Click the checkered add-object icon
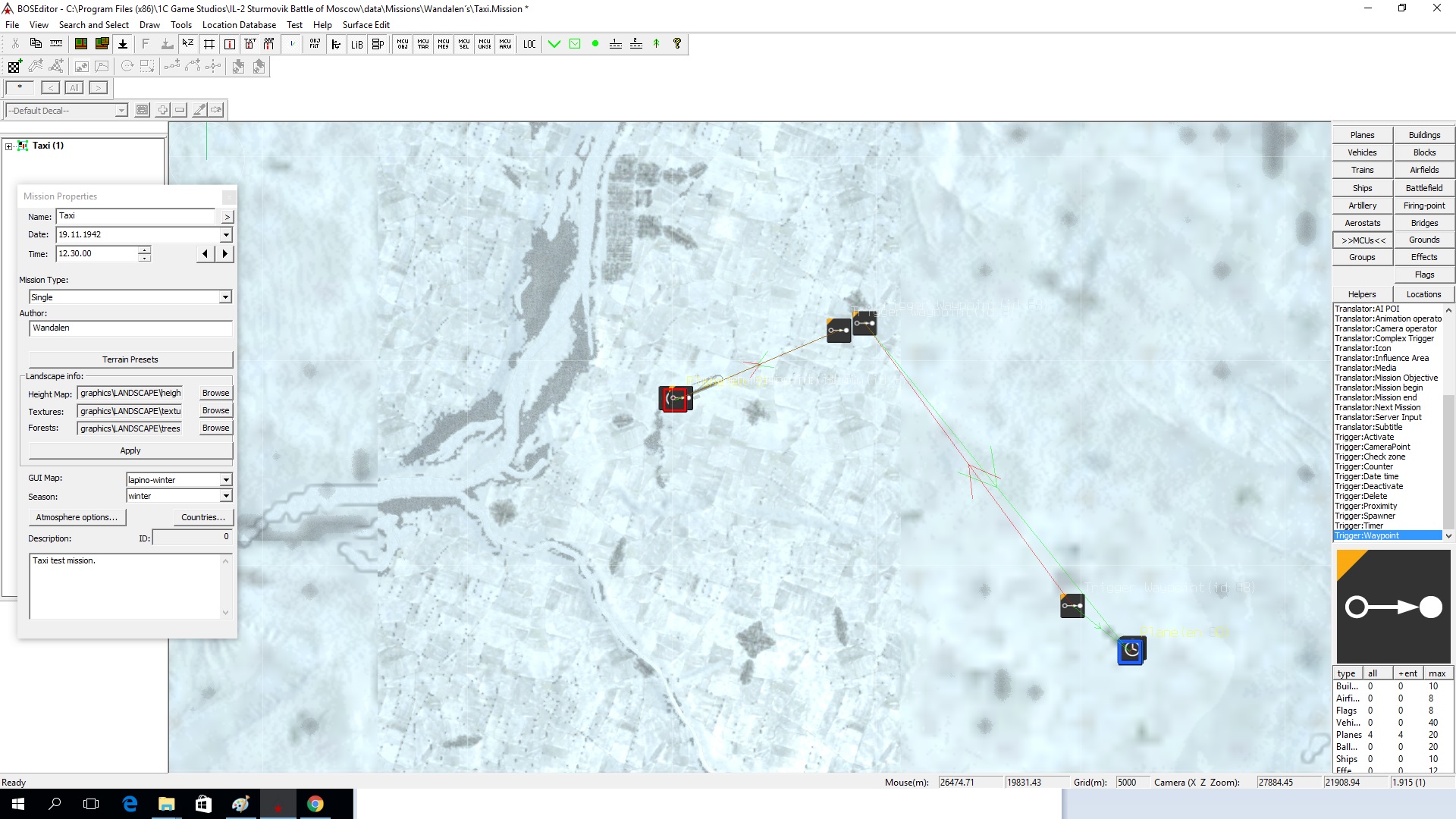 pyautogui.click(x=14, y=67)
